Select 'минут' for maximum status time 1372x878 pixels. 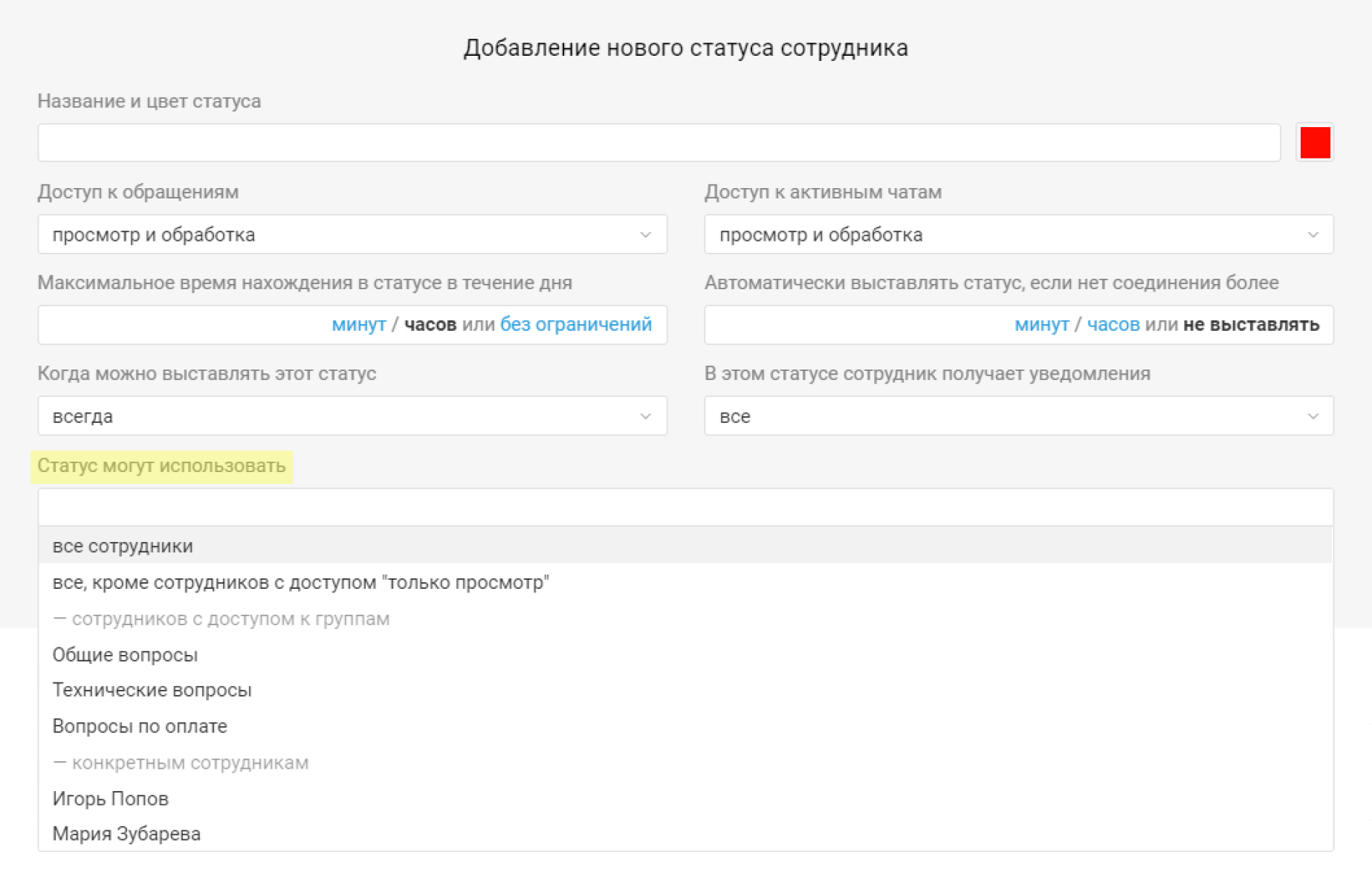click(359, 325)
